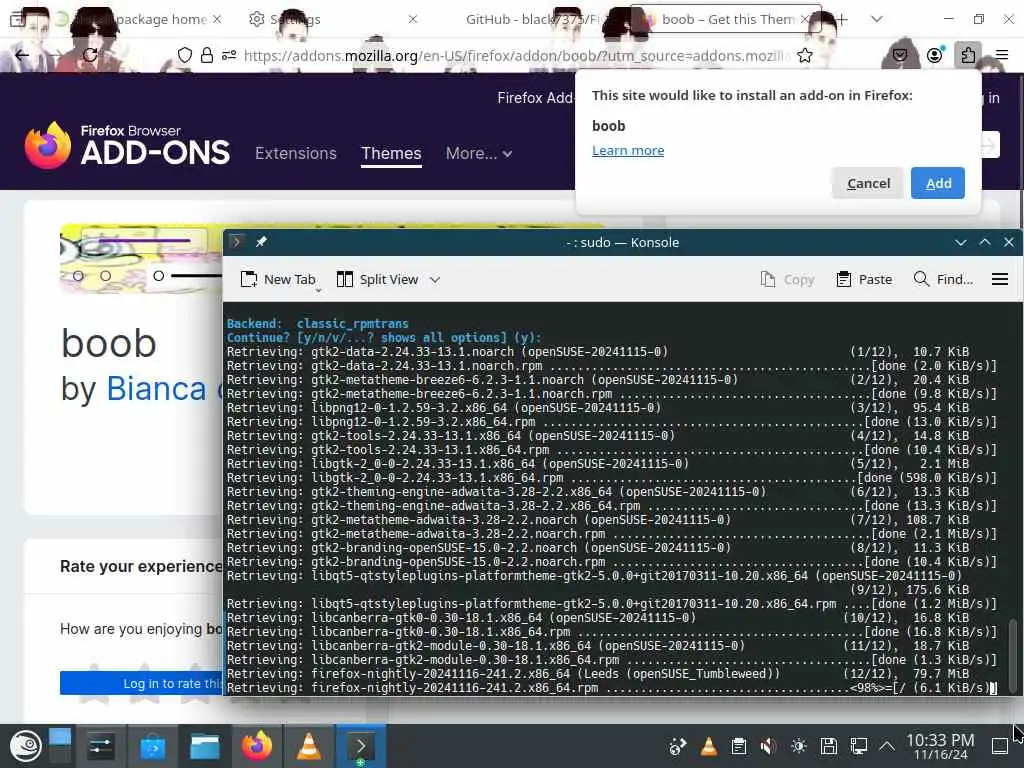Click the Copy button in Konsole
The height and width of the screenshot is (768, 1024).
click(788, 280)
